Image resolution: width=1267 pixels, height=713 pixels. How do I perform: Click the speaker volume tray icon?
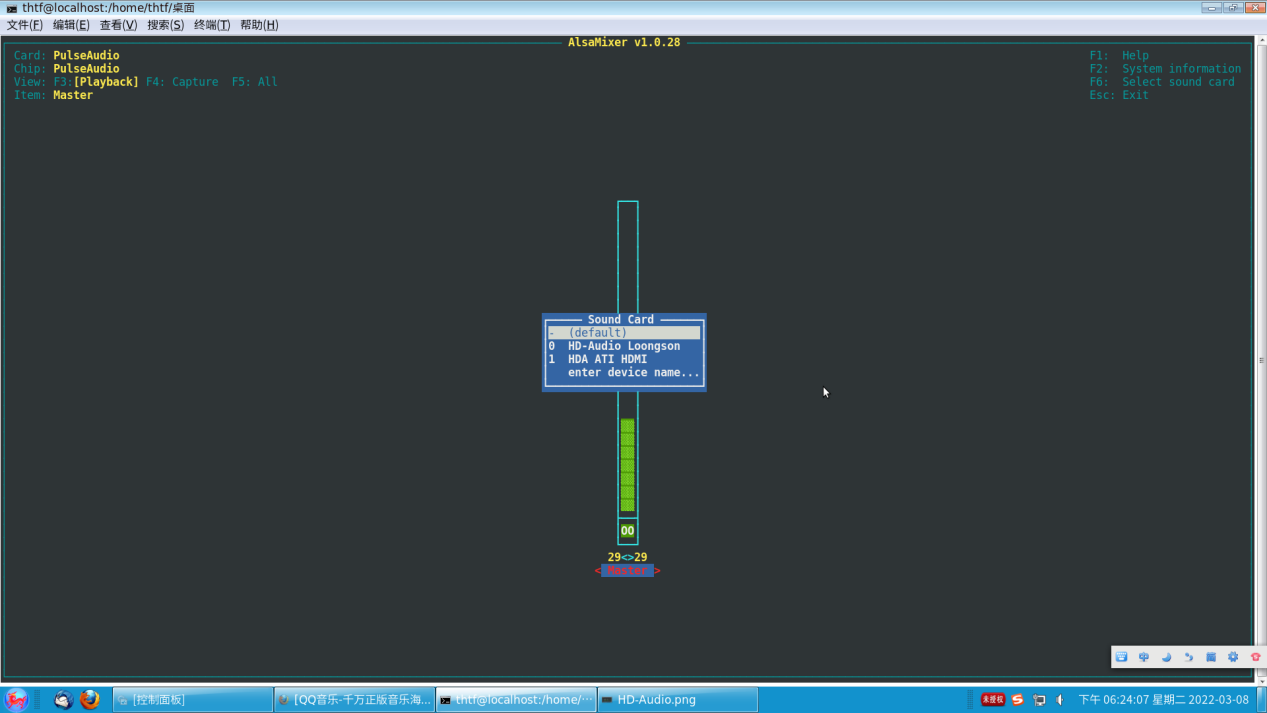coord(1060,700)
